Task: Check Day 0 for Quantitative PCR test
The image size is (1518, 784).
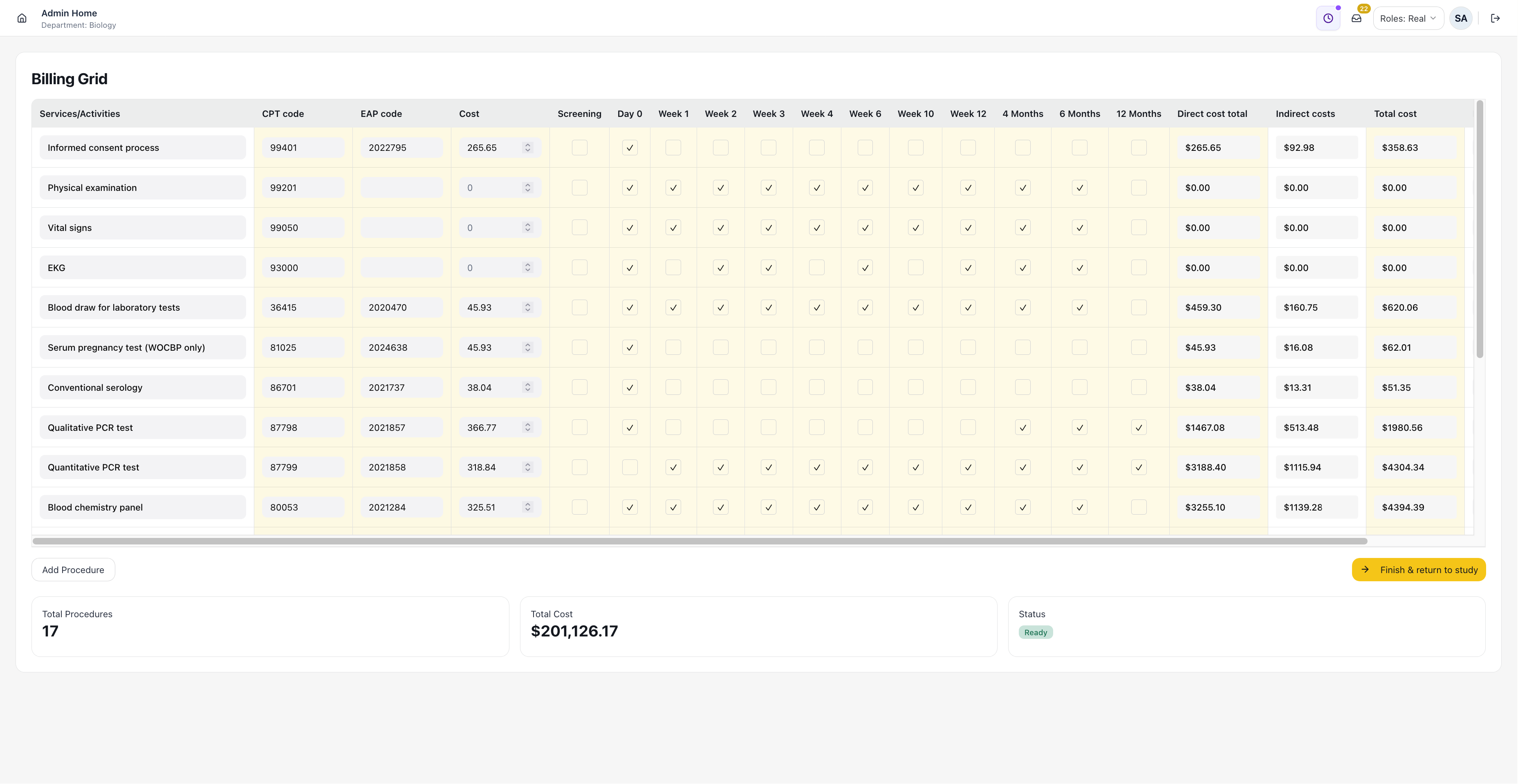Action: pos(629,467)
